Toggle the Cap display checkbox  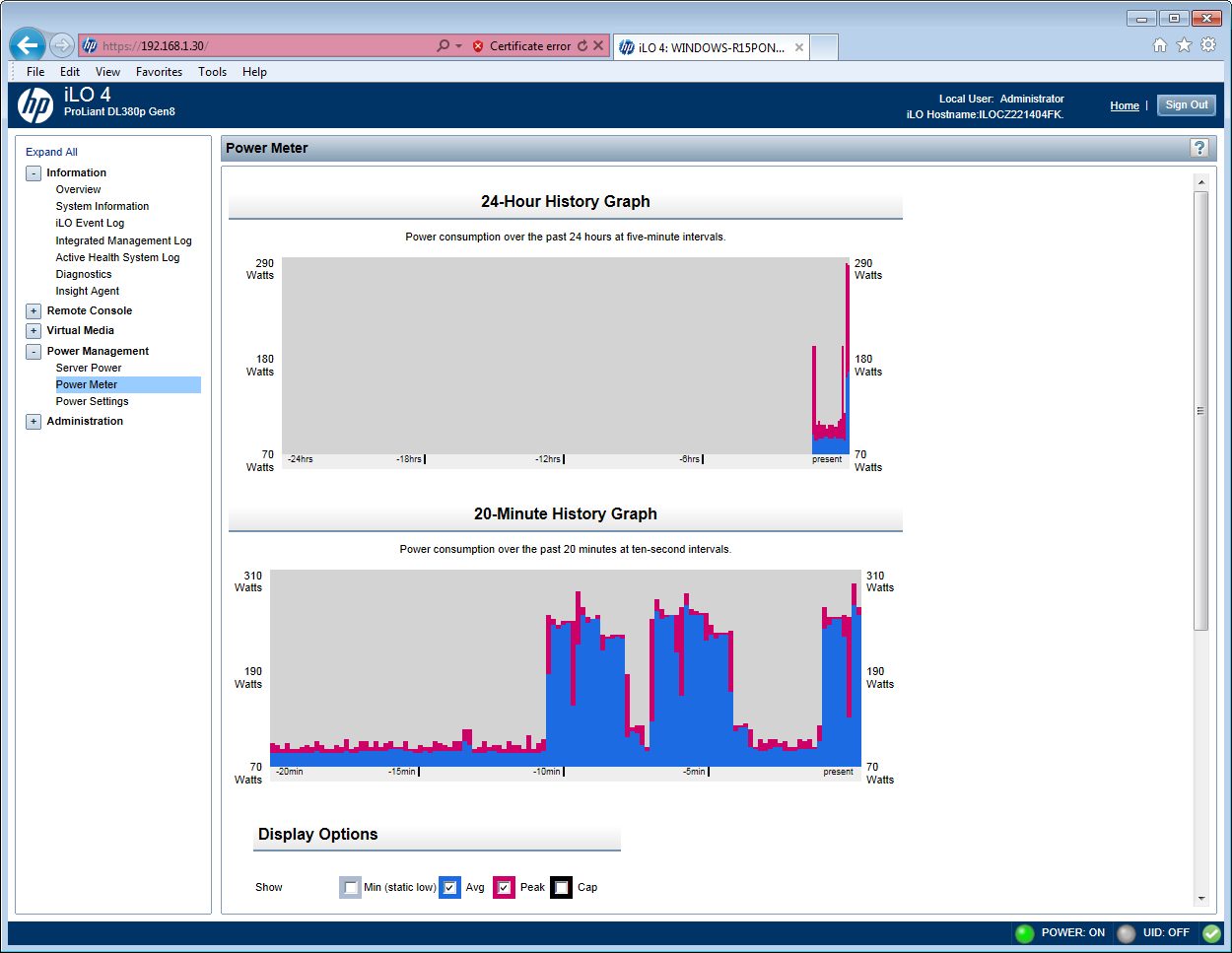click(561, 887)
